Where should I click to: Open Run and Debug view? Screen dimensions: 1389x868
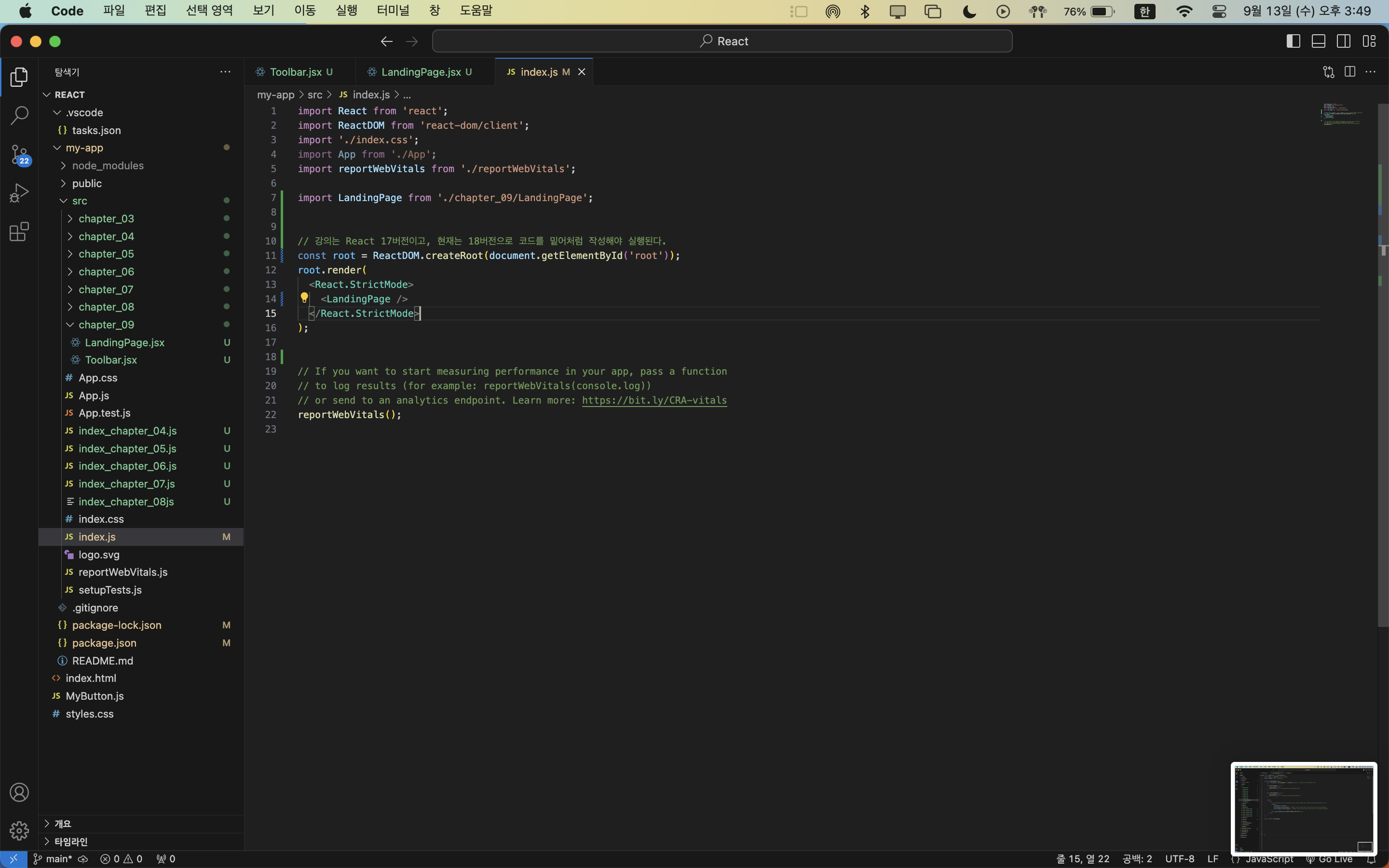click(19, 193)
